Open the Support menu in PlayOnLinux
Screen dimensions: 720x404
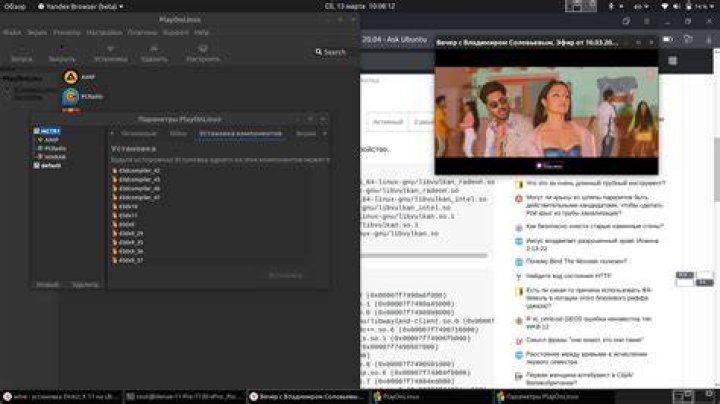[175, 33]
